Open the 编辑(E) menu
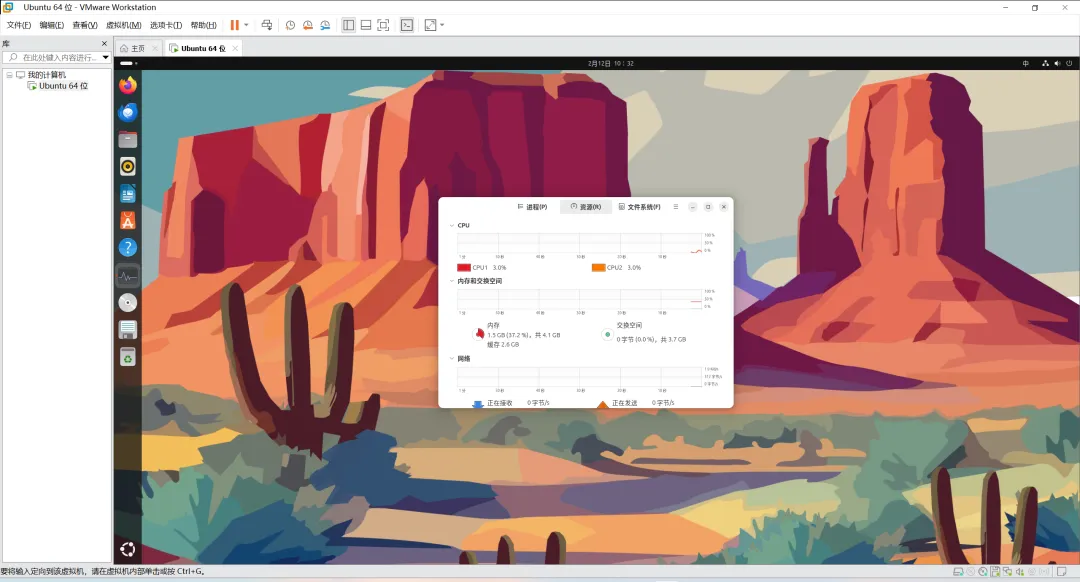This screenshot has height=582, width=1080. 52,25
